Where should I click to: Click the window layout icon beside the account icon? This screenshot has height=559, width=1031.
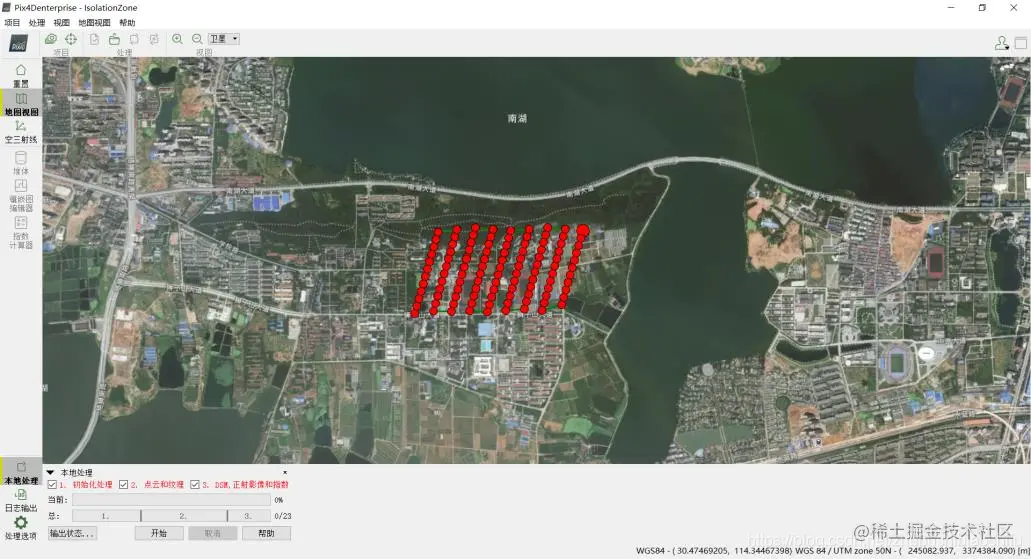(x=1020, y=43)
